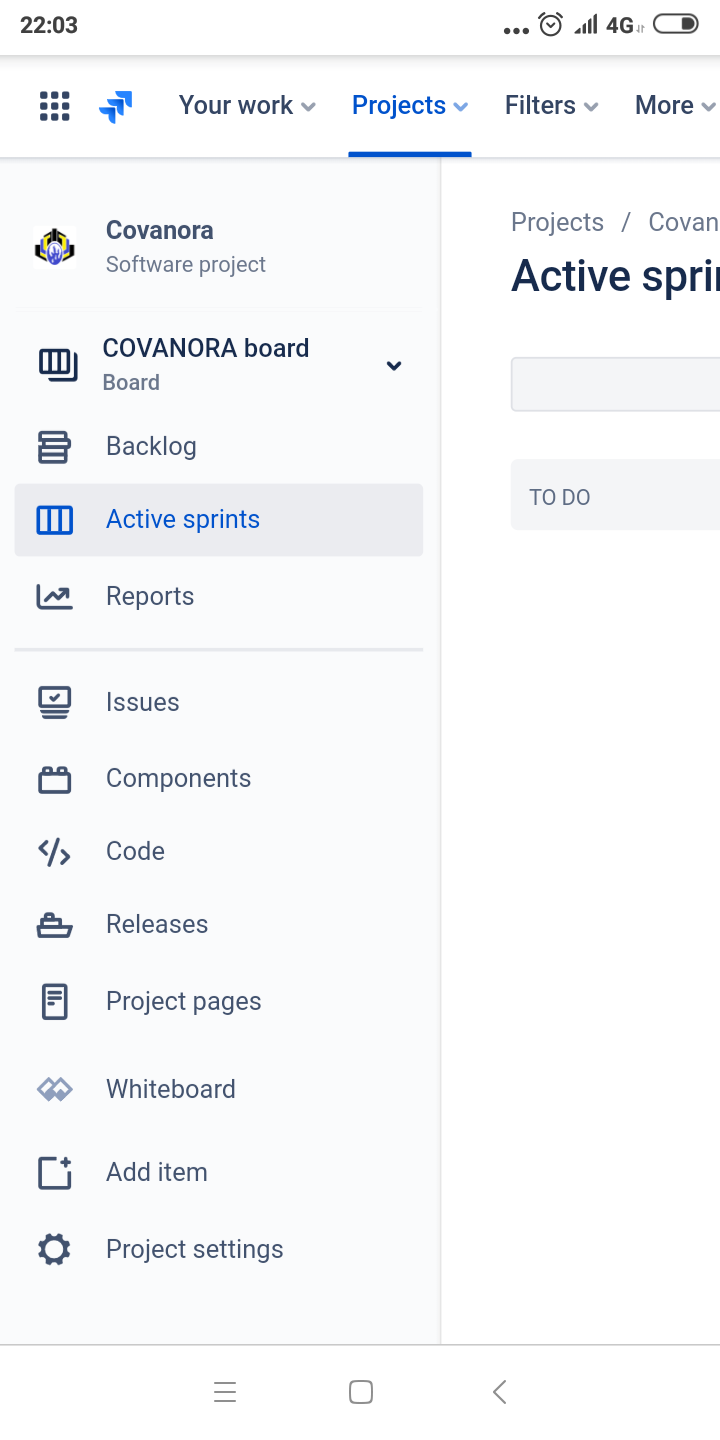The image size is (720, 1440).
Task: Open the Filters menu label
Action: pyautogui.click(x=540, y=106)
